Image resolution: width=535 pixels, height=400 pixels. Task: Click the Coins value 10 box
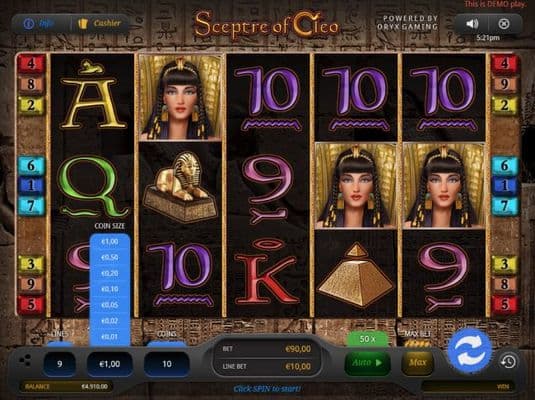click(x=167, y=364)
